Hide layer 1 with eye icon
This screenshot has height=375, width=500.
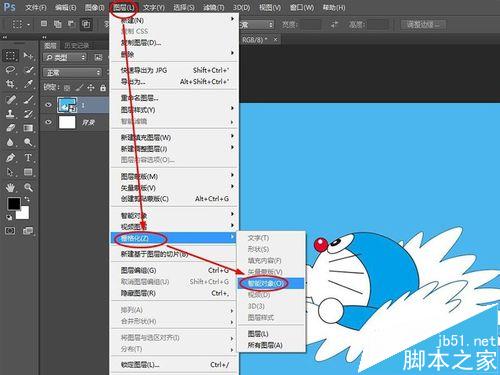[x=48, y=105]
